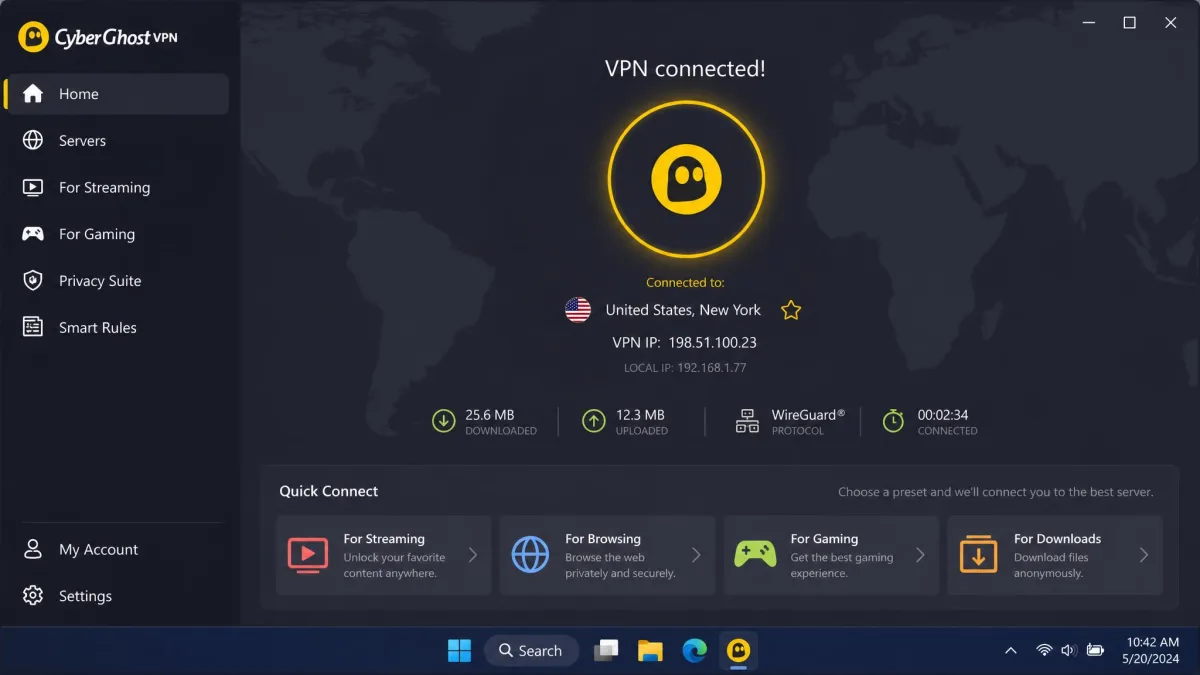Viewport: 1200px width, 675px height.
Task: Open the Home sidebar item
Action: coord(116,94)
